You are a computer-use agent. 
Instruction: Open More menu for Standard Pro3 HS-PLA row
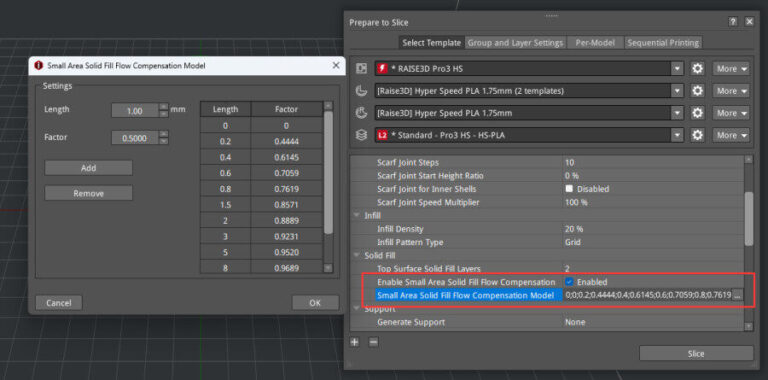pyautogui.click(x=731, y=135)
